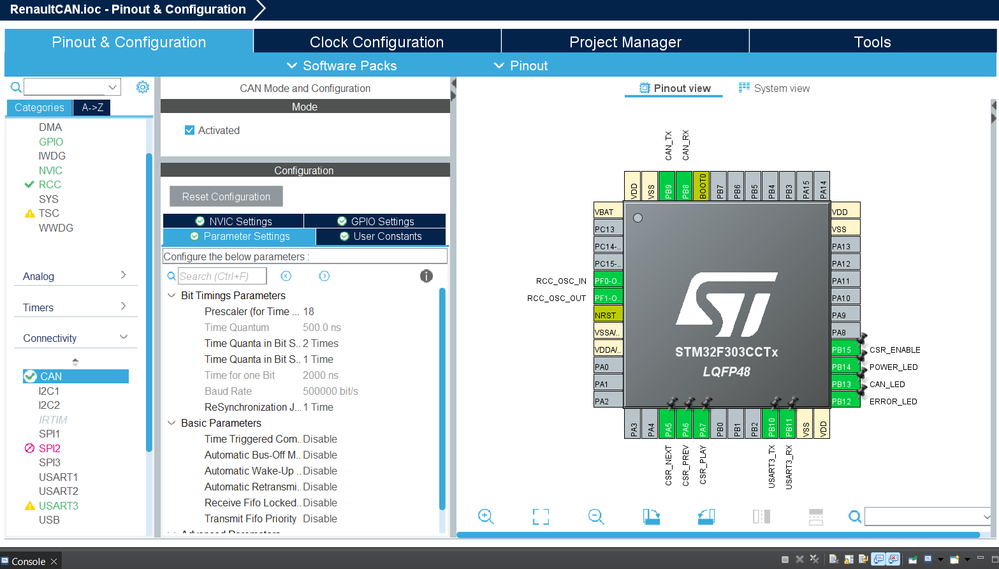Open the Tools tab
This screenshot has width=999, height=569.
pos(872,42)
